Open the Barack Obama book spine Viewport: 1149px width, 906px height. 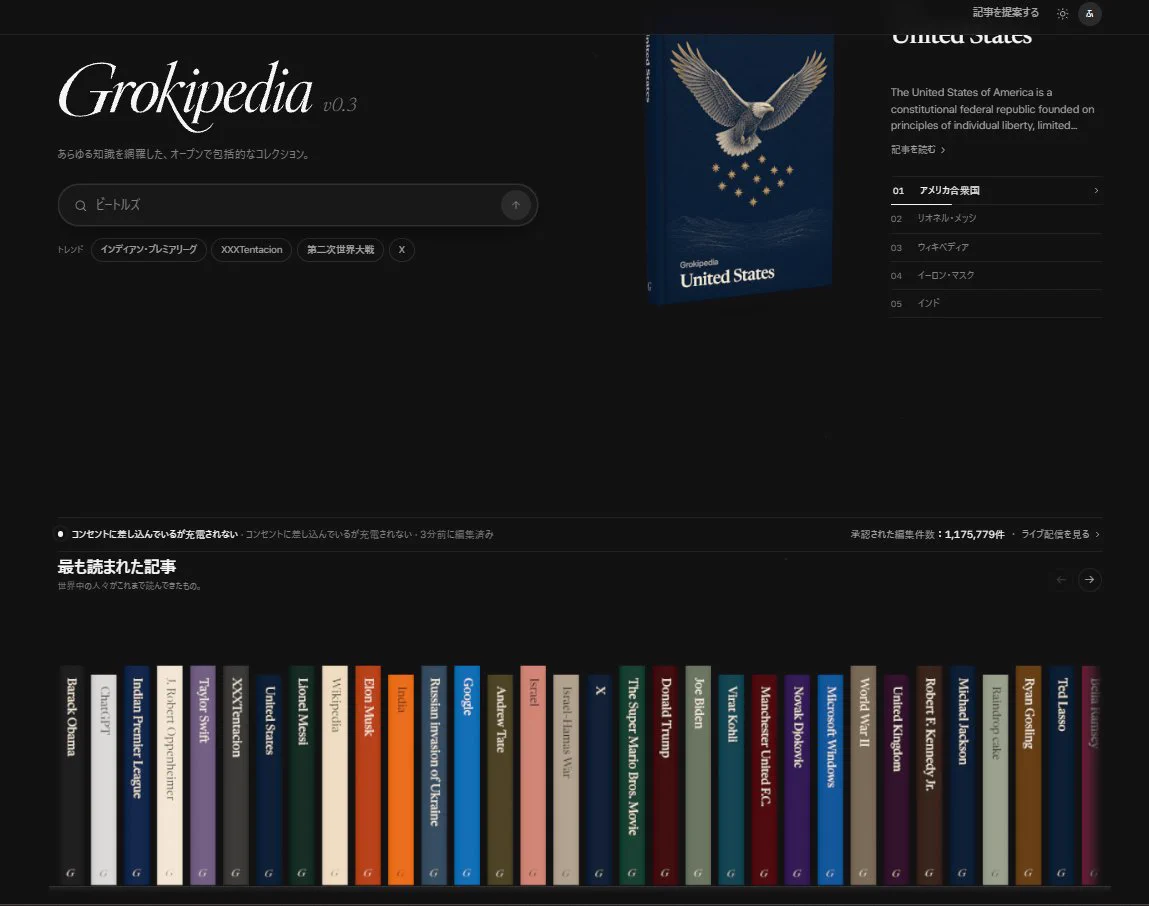(x=71, y=775)
